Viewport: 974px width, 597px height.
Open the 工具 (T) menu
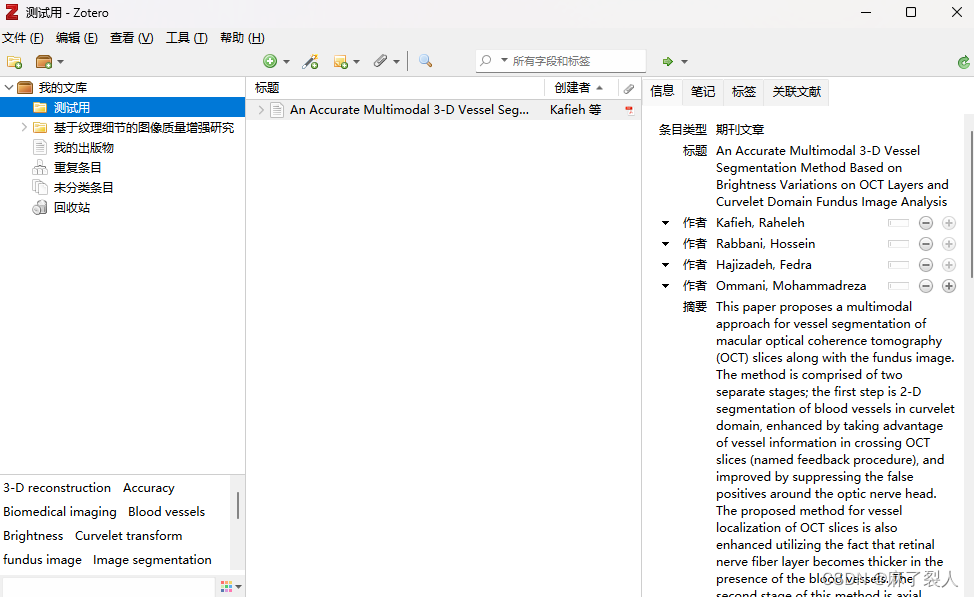pyautogui.click(x=186, y=38)
